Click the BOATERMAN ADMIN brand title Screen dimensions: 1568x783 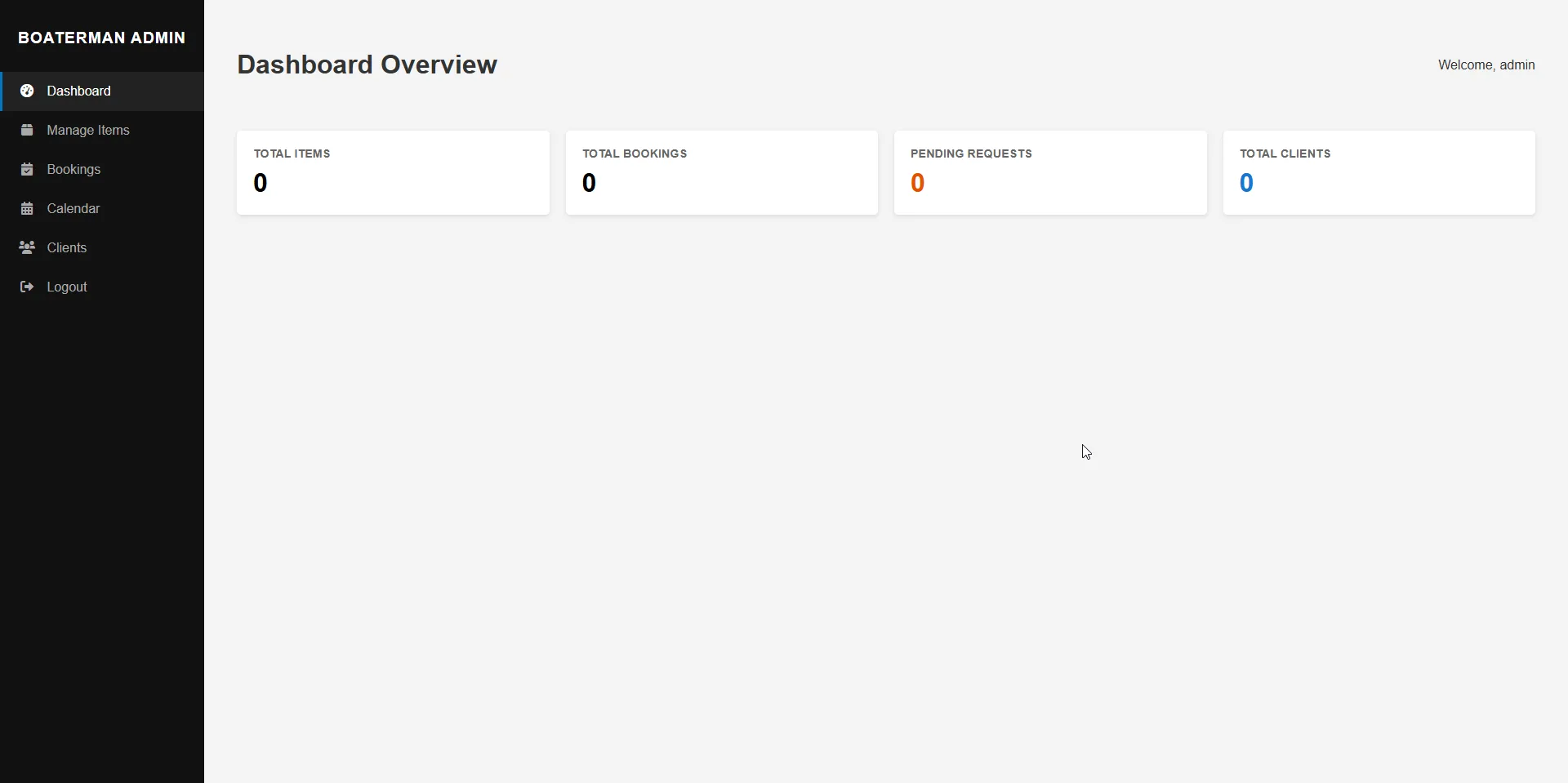pyautogui.click(x=102, y=38)
